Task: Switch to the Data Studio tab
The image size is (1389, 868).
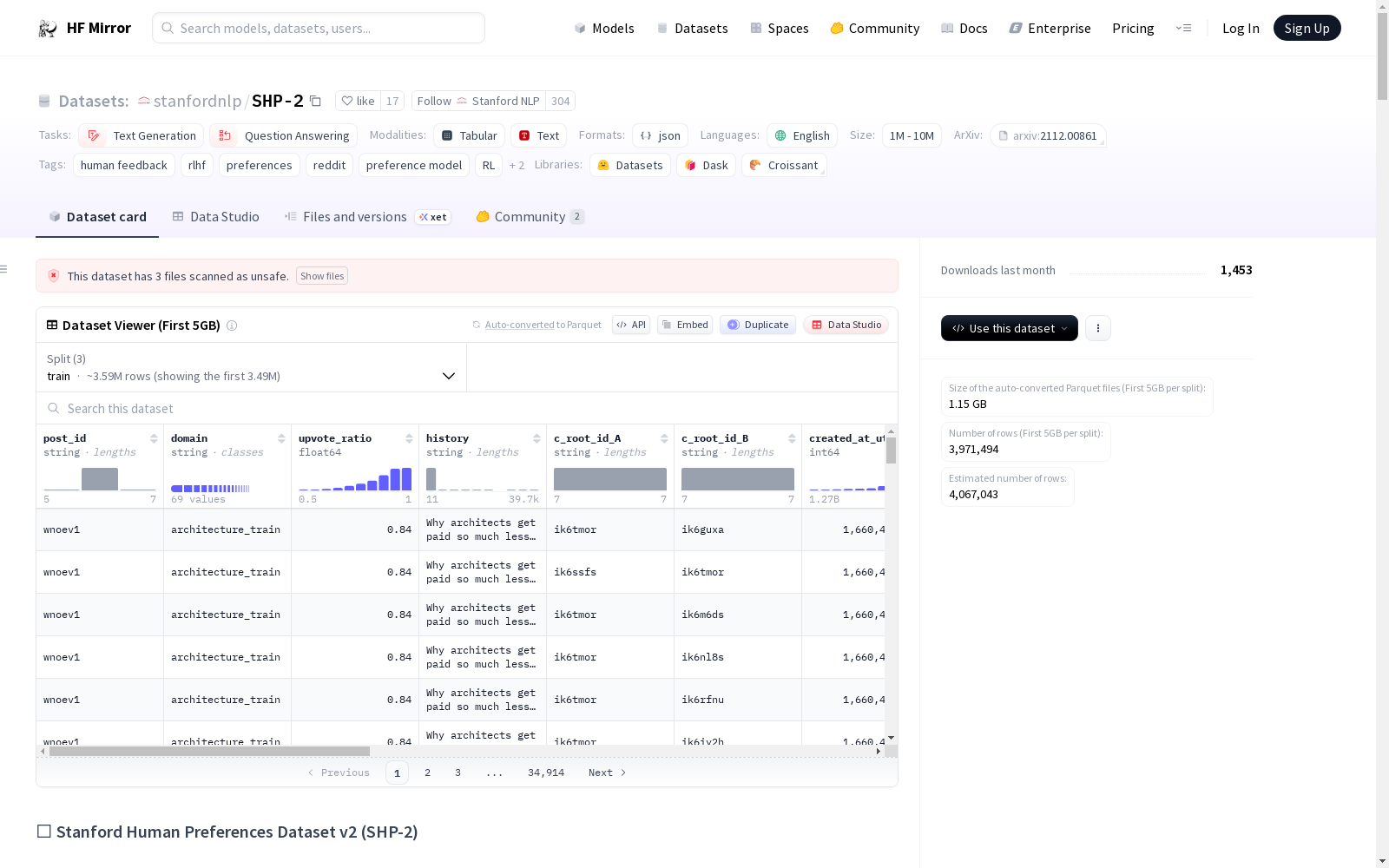Action: (x=215, y=217)
